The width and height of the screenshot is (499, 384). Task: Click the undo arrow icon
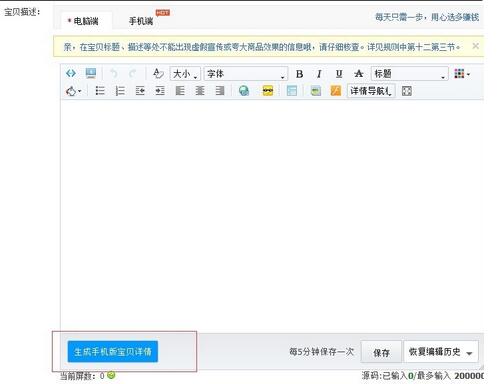click(114, 73)
